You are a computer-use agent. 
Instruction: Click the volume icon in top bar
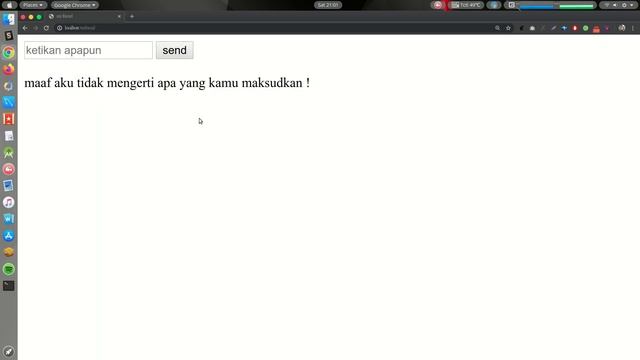click(615, 5)
